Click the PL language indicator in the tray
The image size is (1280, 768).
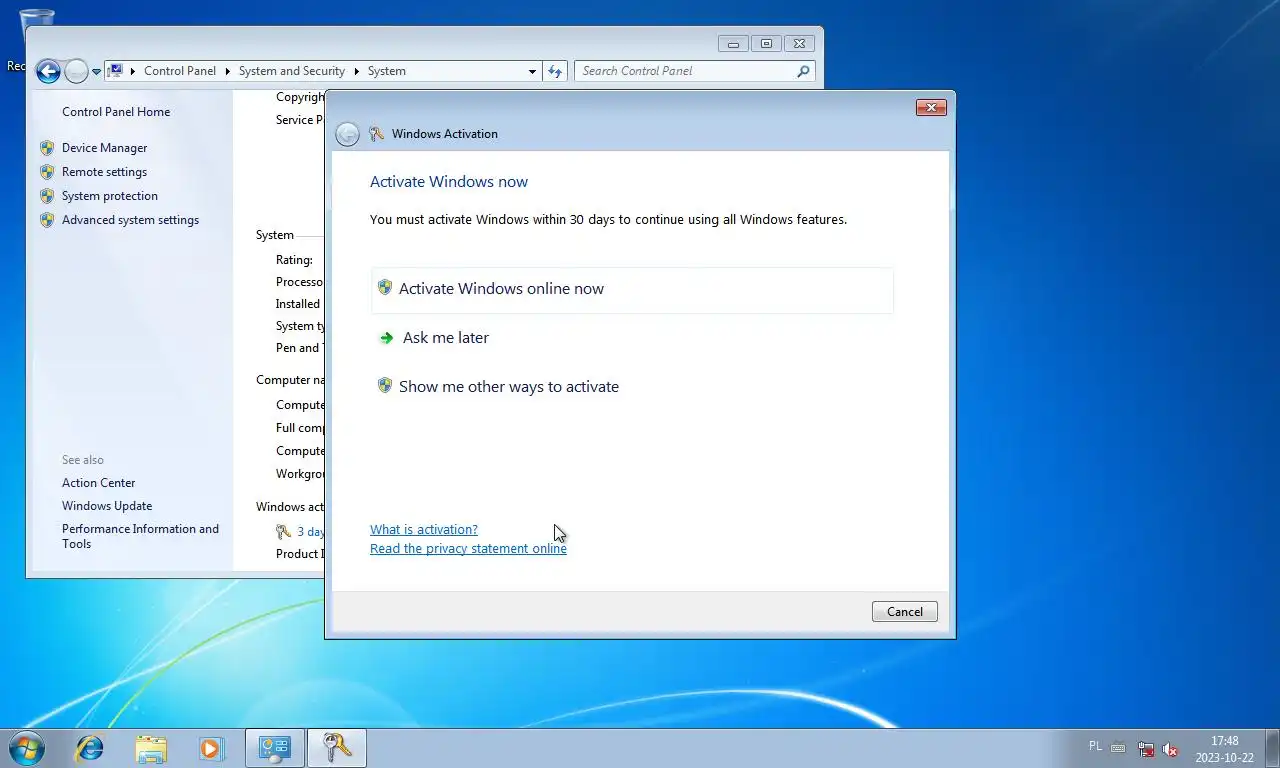[1095, 747]
